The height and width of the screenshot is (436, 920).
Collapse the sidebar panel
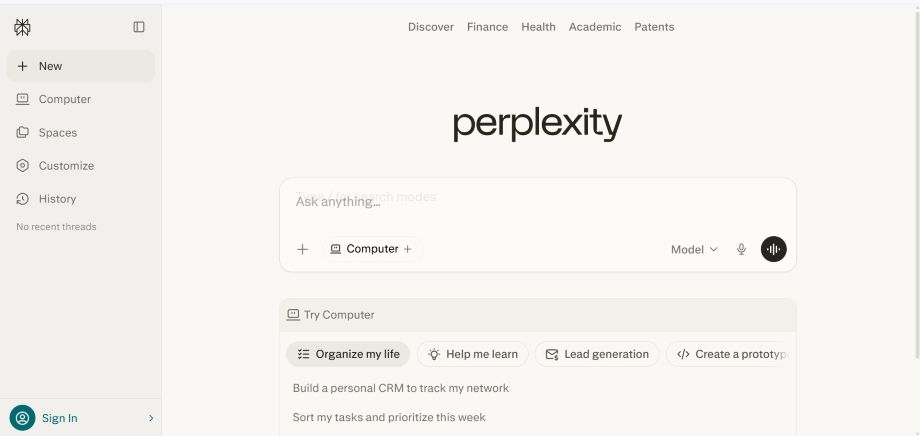[139, 27]
